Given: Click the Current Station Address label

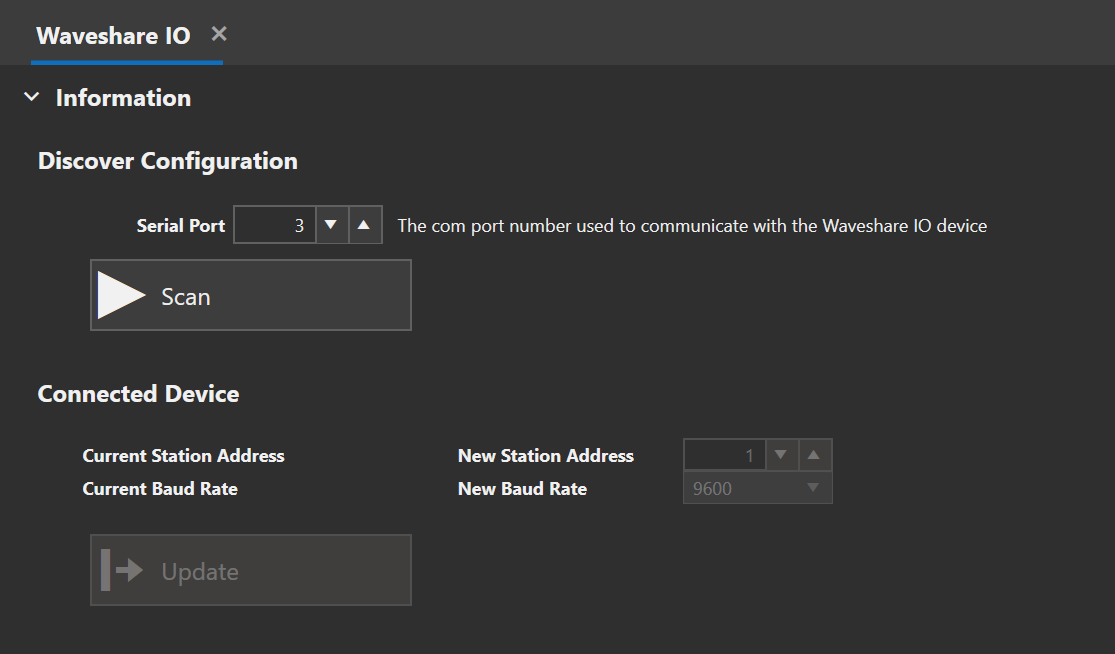Looking at the screenshot, I should click(x=183, y=456).
